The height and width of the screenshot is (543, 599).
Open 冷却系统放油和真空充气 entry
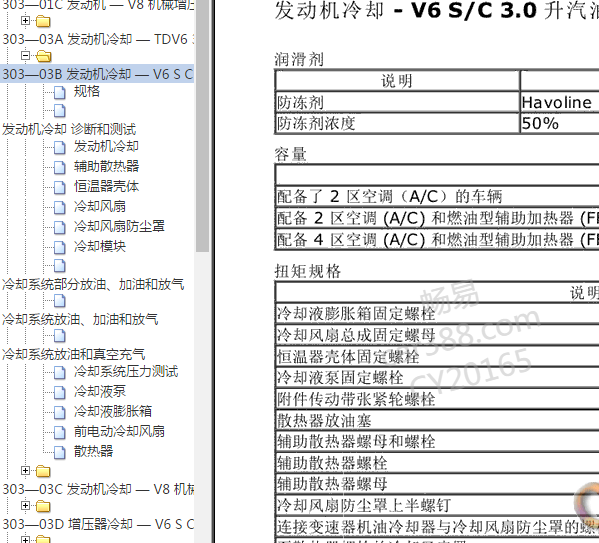click(73, 354)
